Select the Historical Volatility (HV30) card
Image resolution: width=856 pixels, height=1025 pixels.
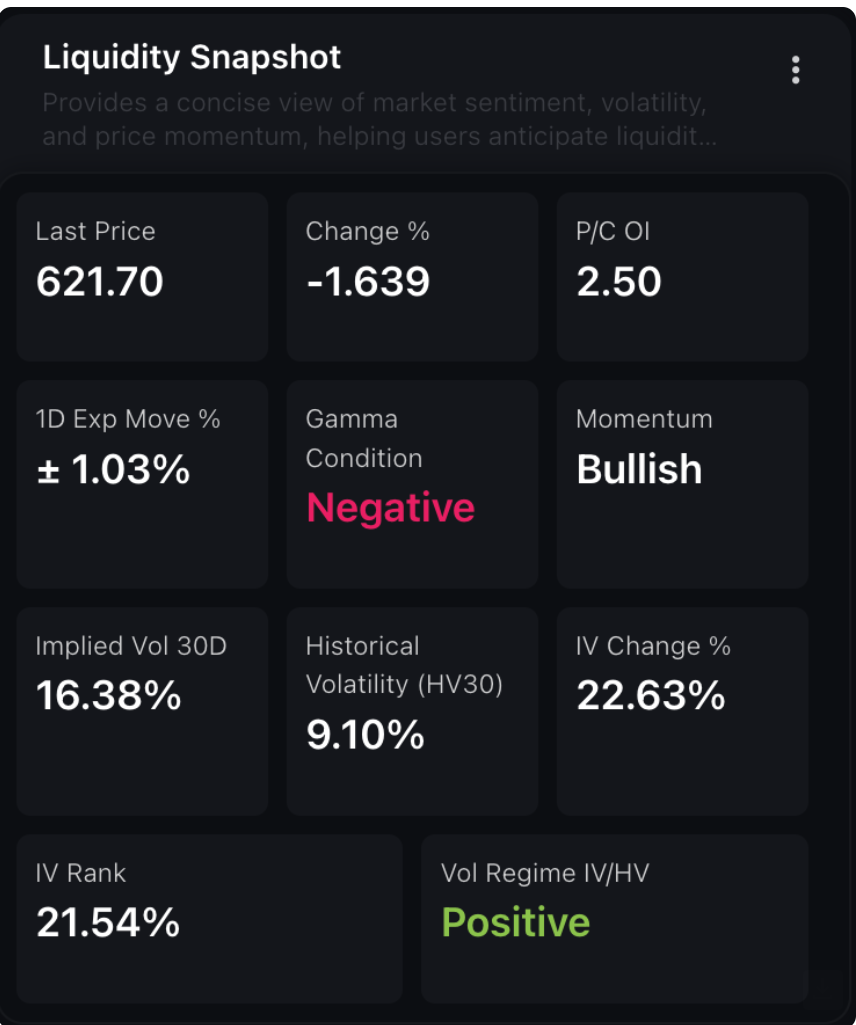click(413, 711)
